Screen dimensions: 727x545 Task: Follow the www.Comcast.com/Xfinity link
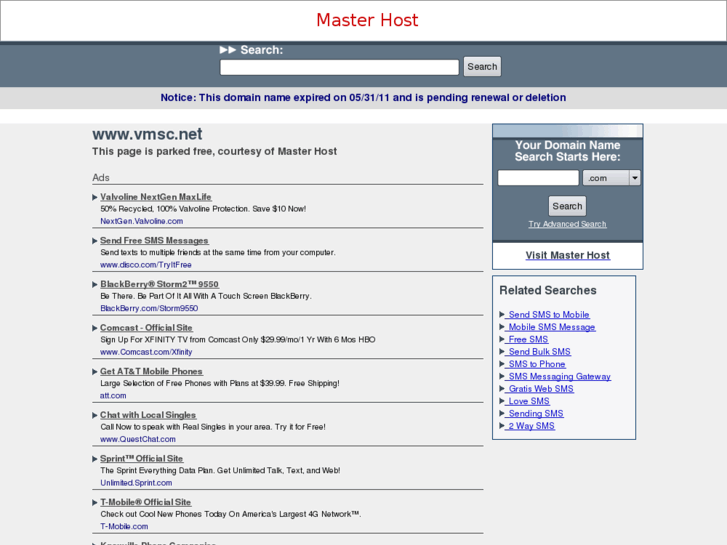(x=146, y=352)
